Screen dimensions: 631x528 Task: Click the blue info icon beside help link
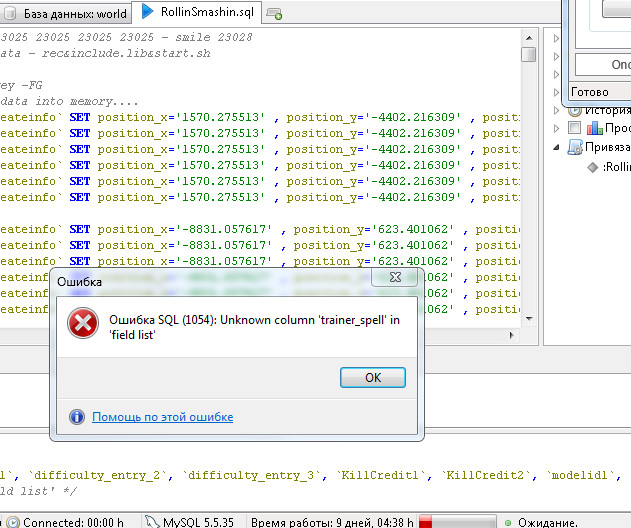(x=77, y=416)
